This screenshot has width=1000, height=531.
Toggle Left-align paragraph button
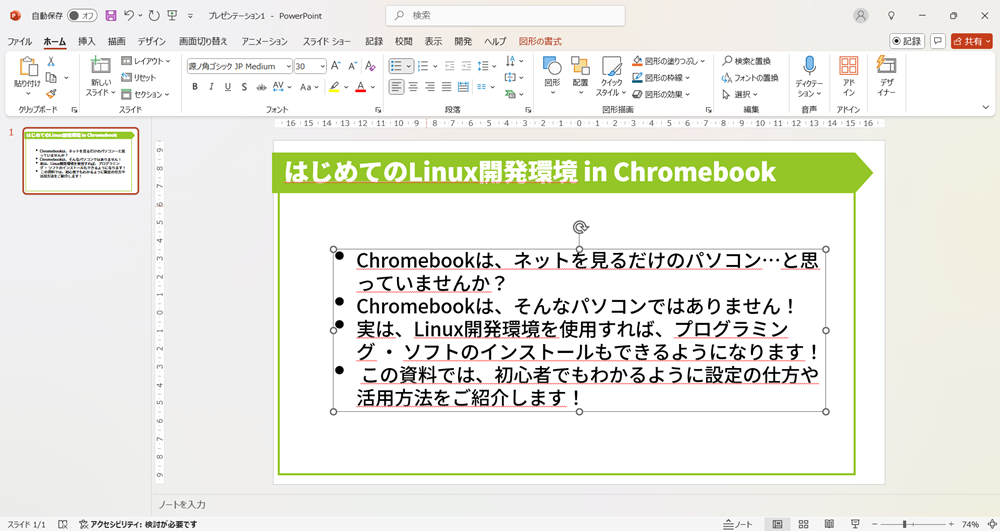tap(397, 87)
